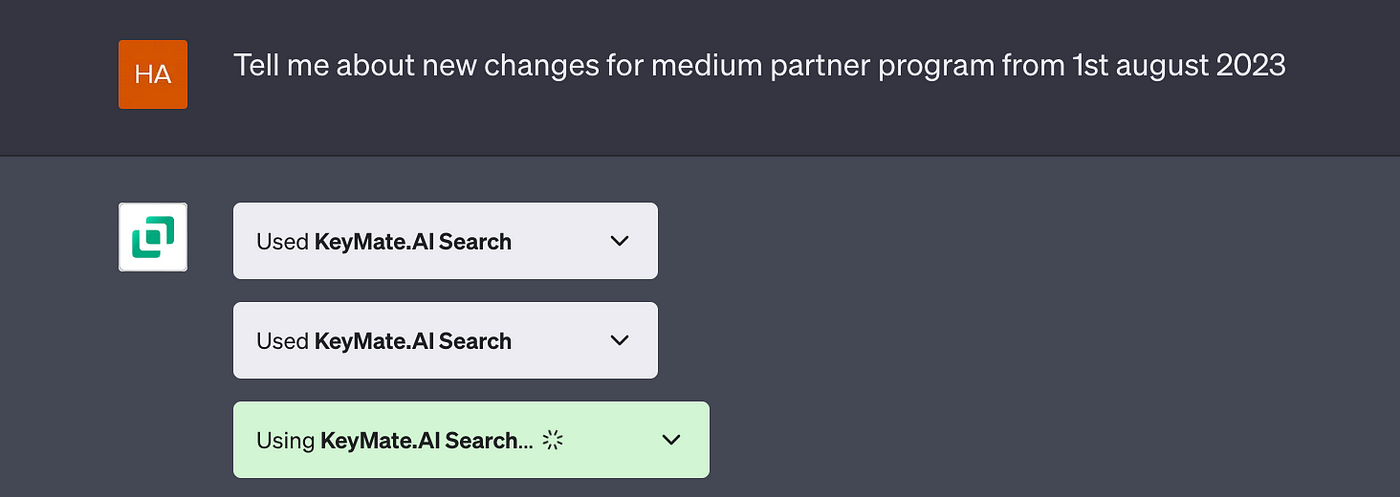Click bold KeyMate.AI Search text in second box
This screenshot has width=1400, height=497.
[413, 341]
